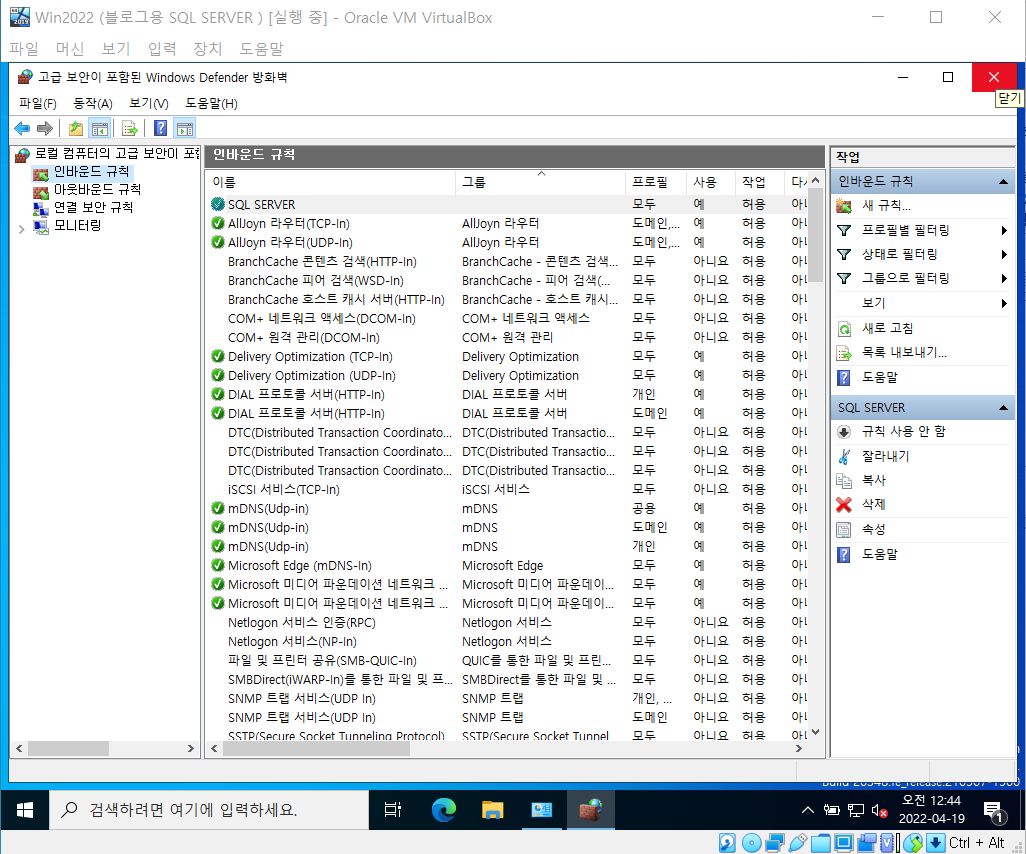Open Microsoft Edge from the taskbar
This screenshot has height=854, width=1026.
444,810
